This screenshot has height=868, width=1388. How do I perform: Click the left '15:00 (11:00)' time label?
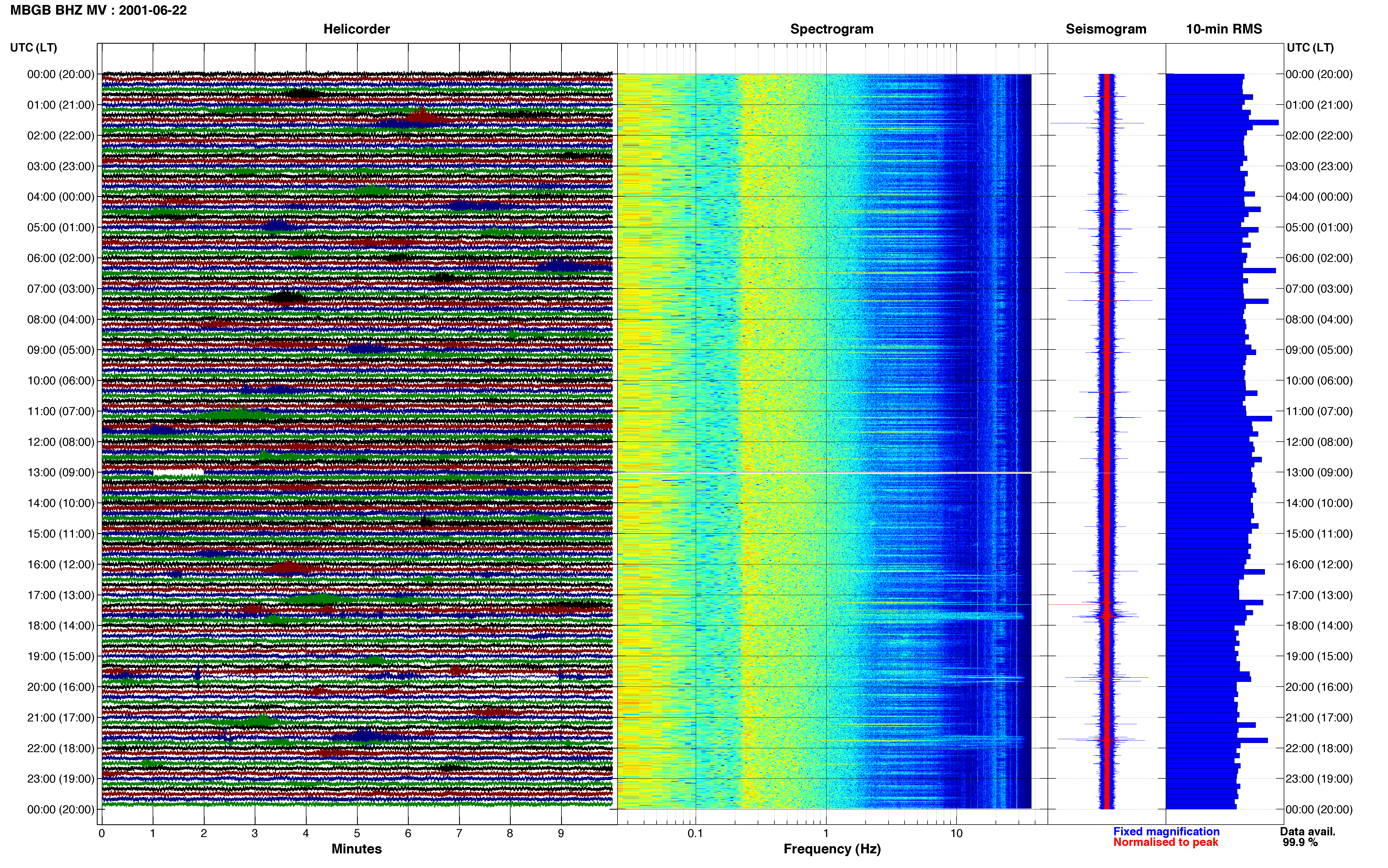[61, 534]
